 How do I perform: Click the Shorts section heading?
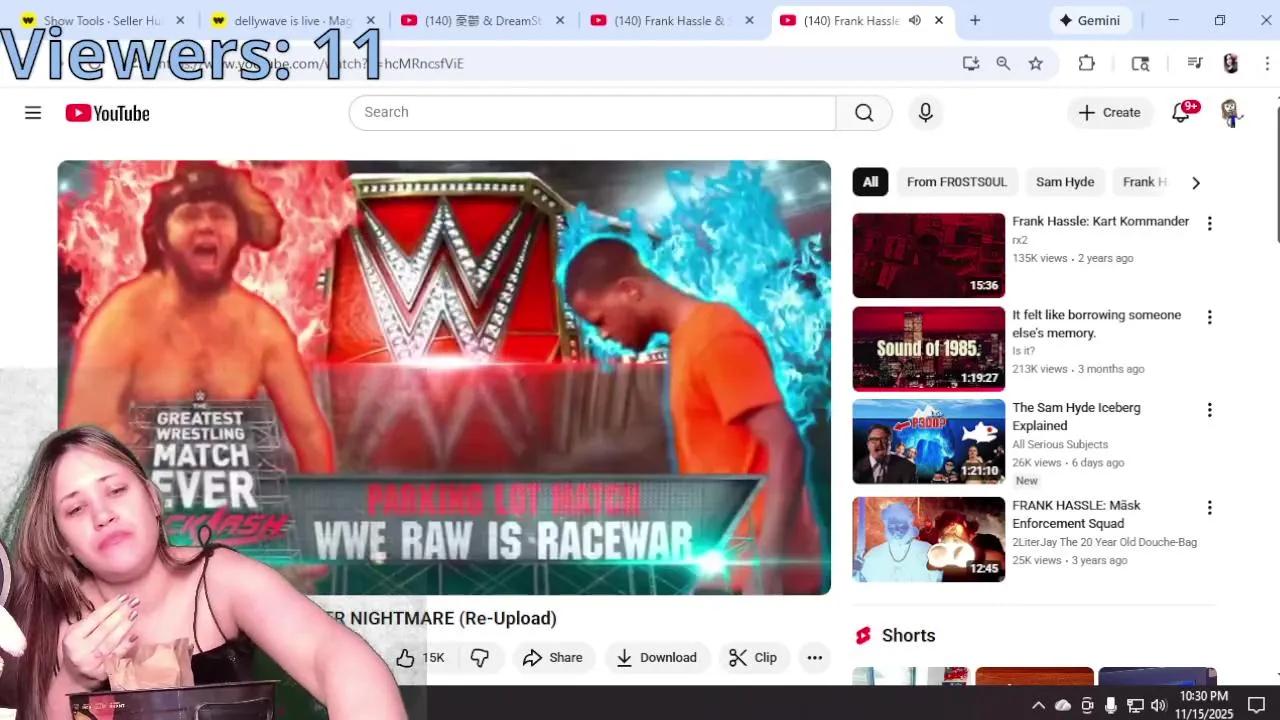(908, 635)
